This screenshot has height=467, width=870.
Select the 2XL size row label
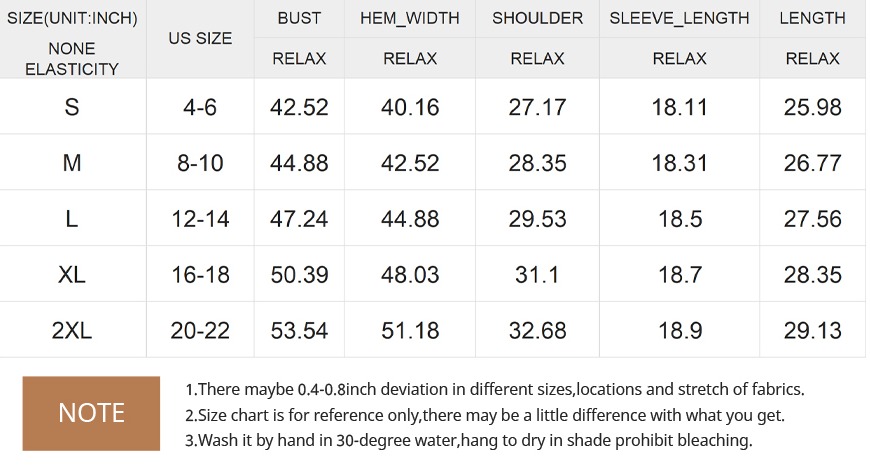coord(72,330)
